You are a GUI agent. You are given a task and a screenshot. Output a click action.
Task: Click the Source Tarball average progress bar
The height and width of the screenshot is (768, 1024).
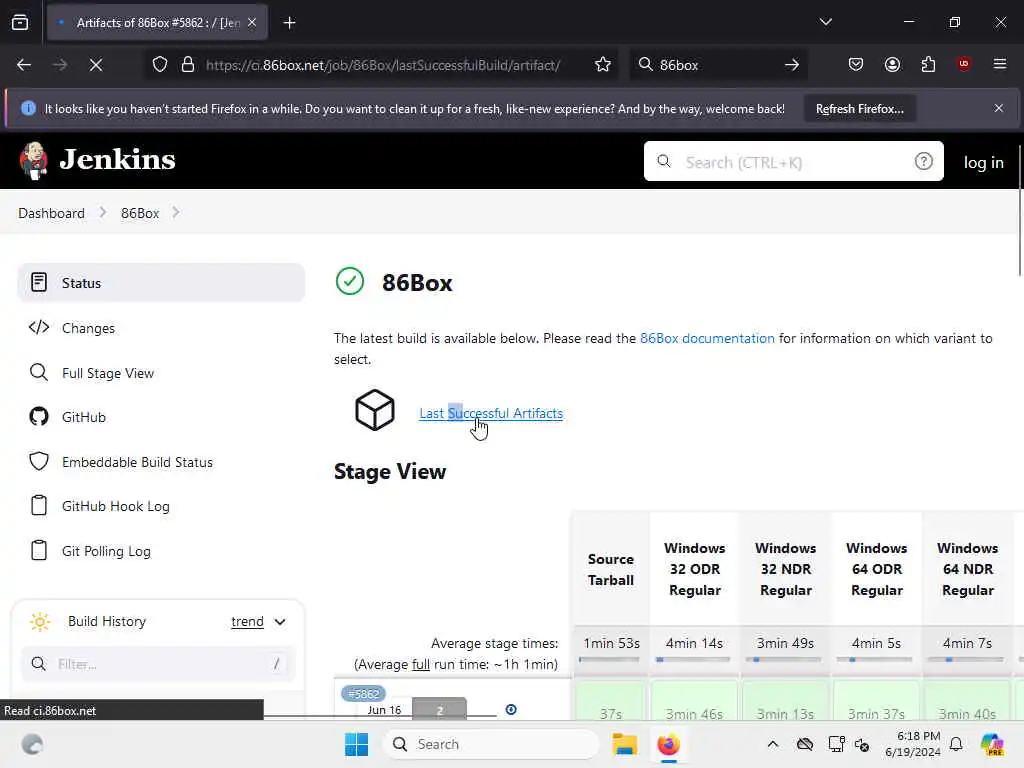[x=609, y=660]
